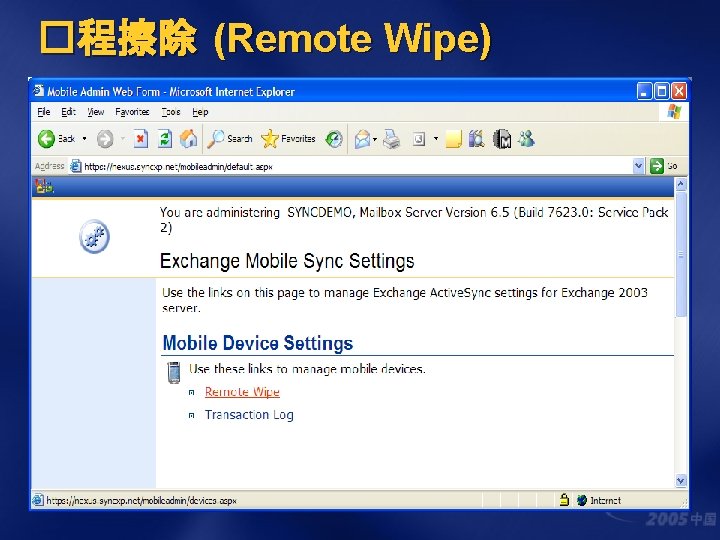Viewport: 720px width, 540px height.
Task: Click the page icon in address bar
Action: tap(76, 166)
